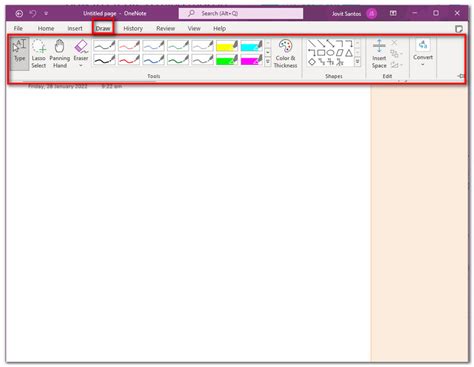Open the Help tab
Viewport: 474px width, 367px height.
[220, 29]
